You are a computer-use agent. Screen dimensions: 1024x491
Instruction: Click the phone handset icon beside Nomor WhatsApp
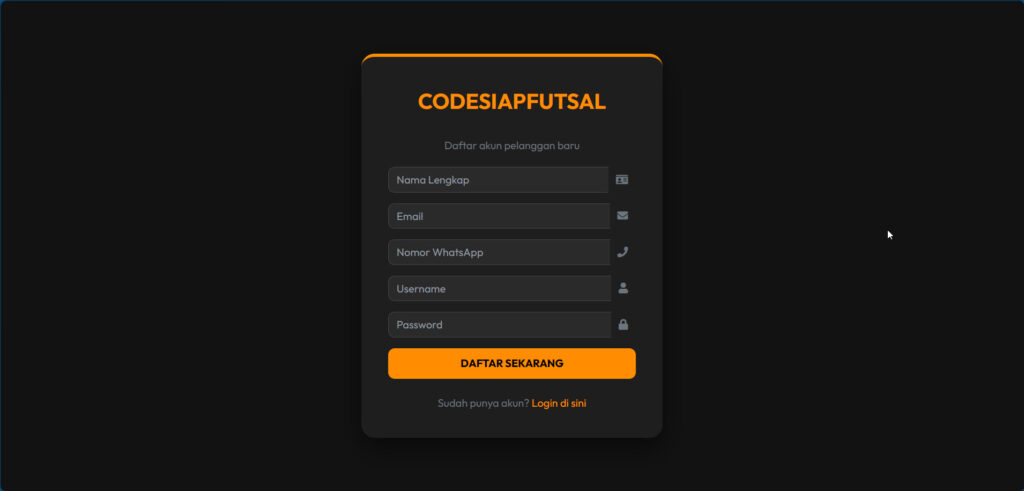(x=622, y=252)
